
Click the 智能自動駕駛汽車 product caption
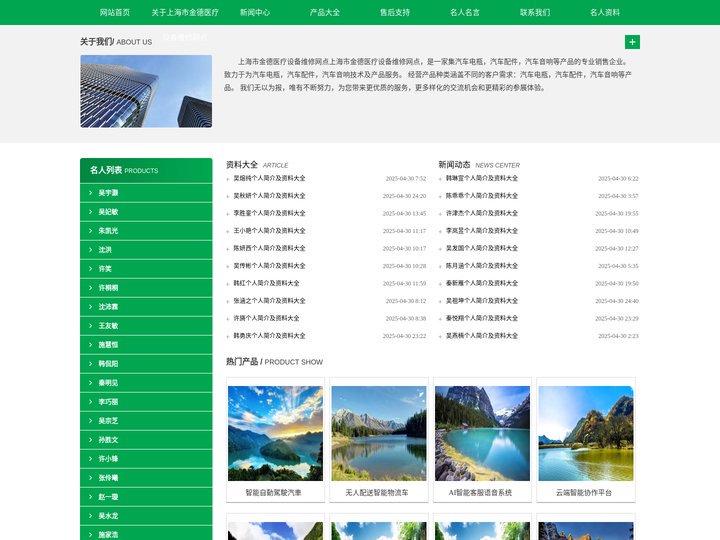tap(273, 493)
